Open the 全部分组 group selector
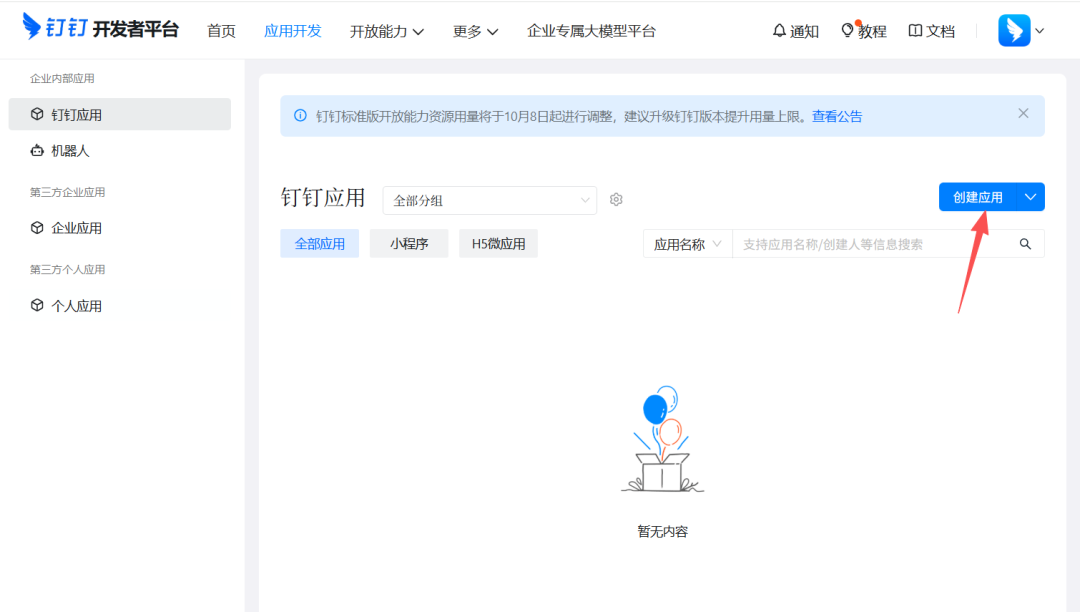Screen dimensions: 1080x612 490,200
